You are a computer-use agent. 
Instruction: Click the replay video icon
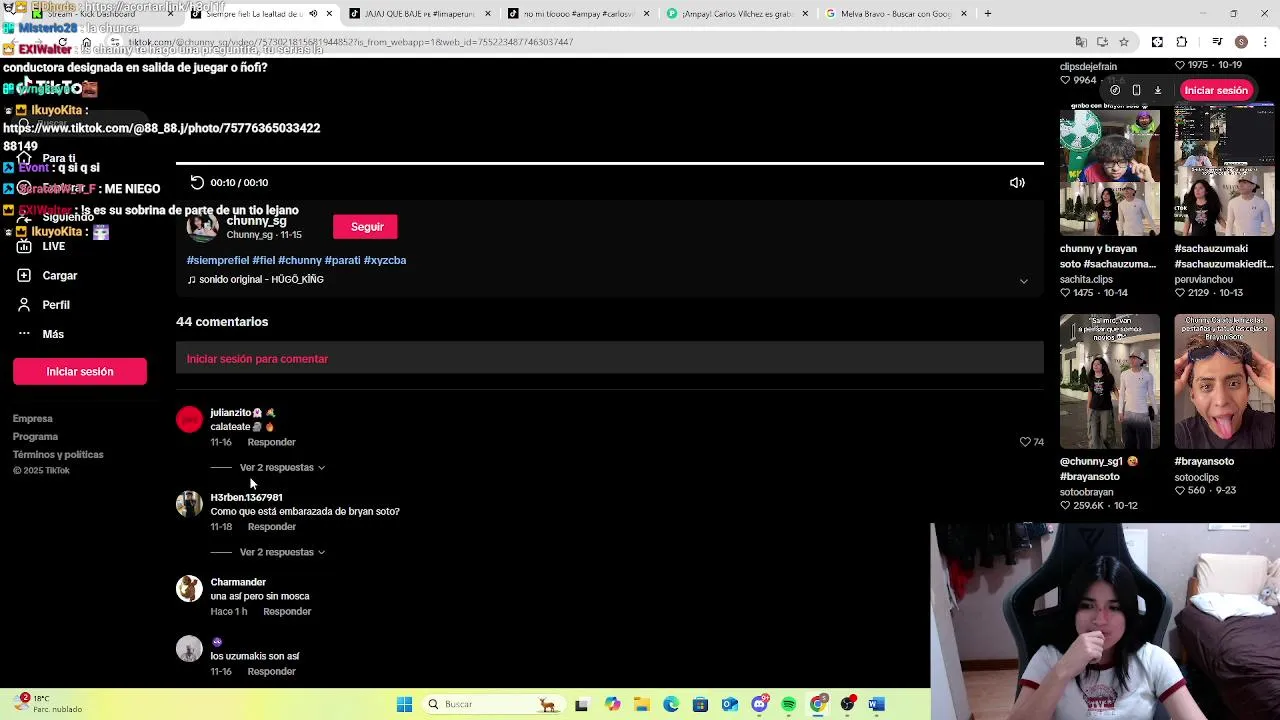click(197, 182)
